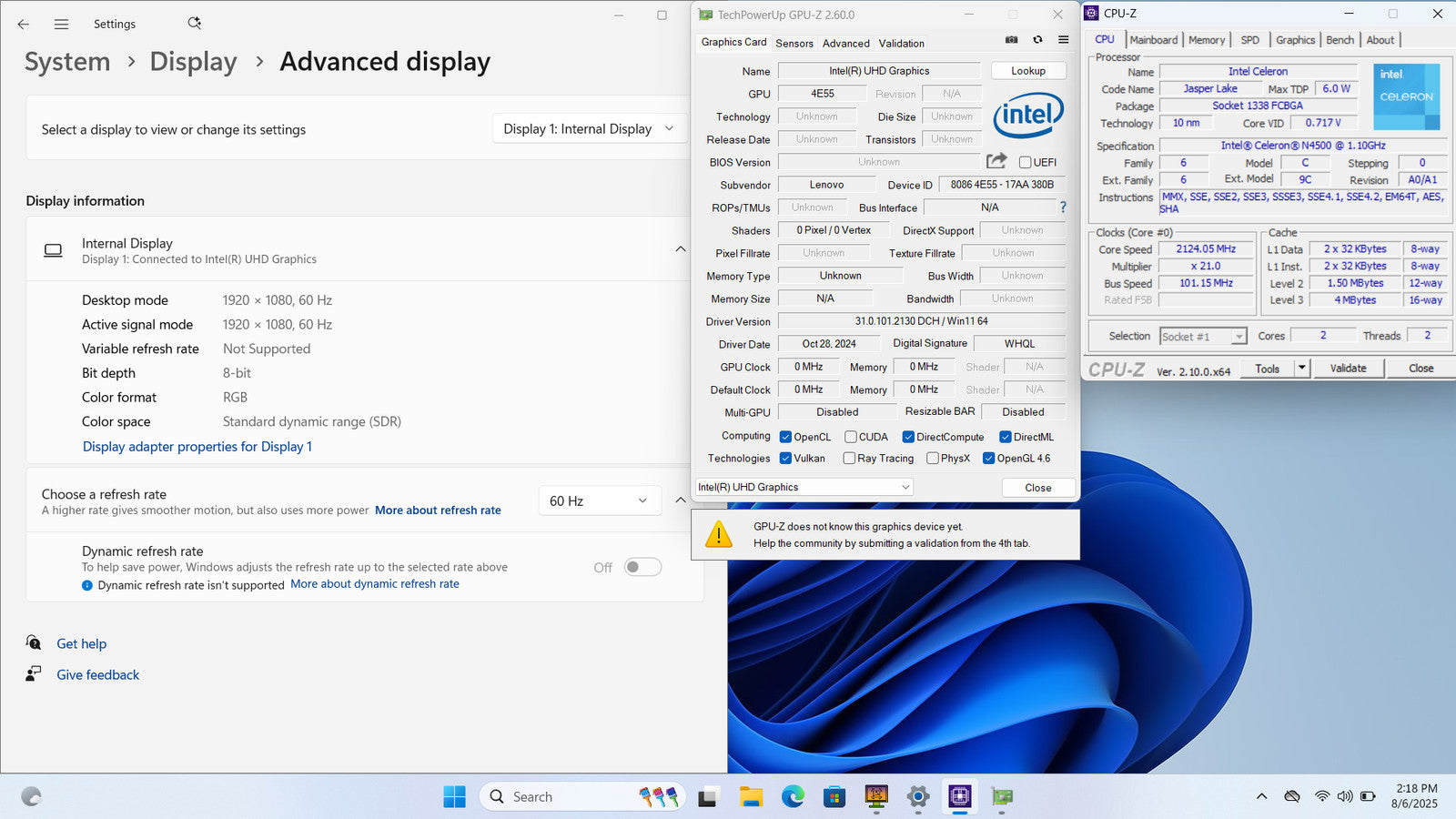Click the Display breadcrumb
The height and width of the screenshot is (819, 1456).
pyautogui.click(x=193, y=62)
